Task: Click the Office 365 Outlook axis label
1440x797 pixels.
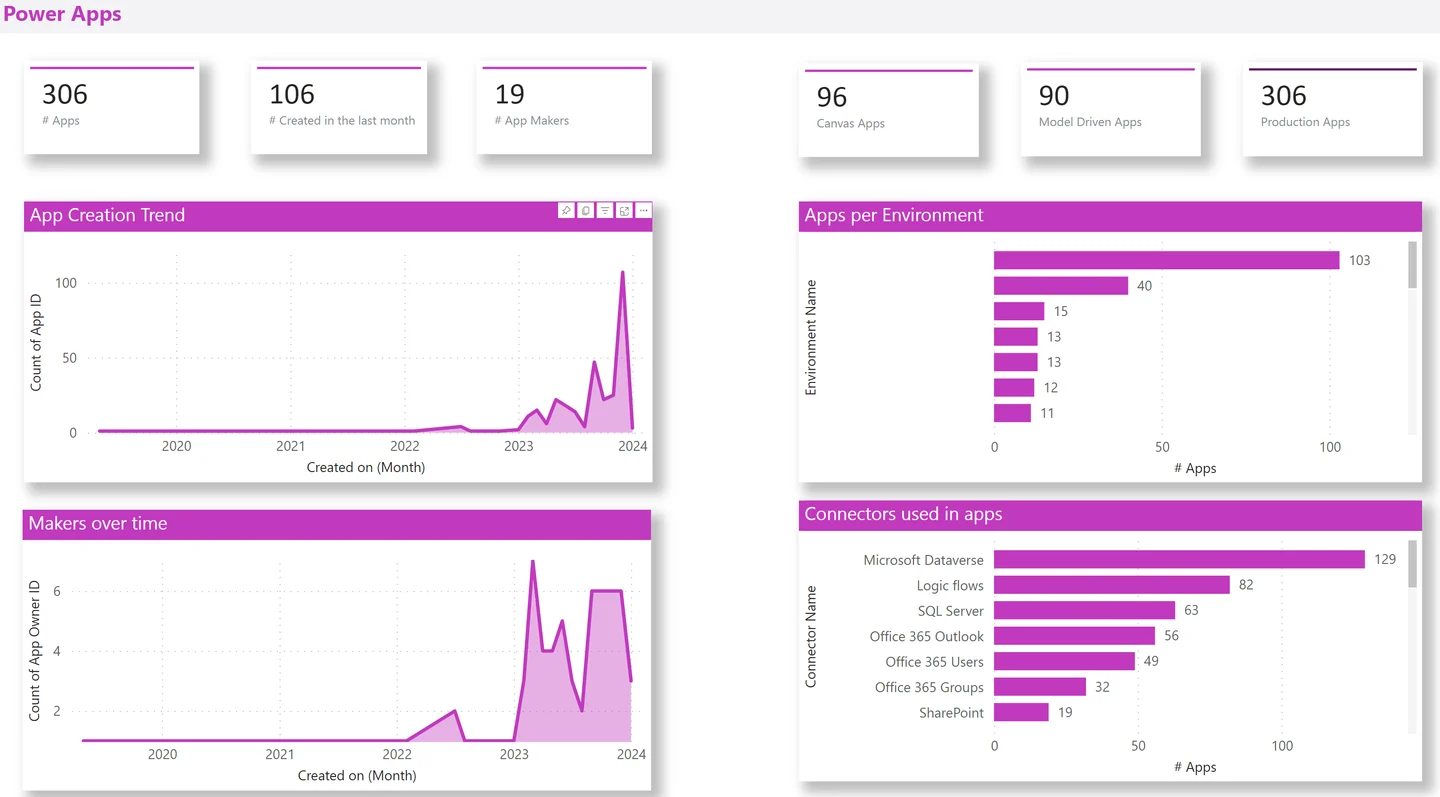Action: [x=927, y=636]
